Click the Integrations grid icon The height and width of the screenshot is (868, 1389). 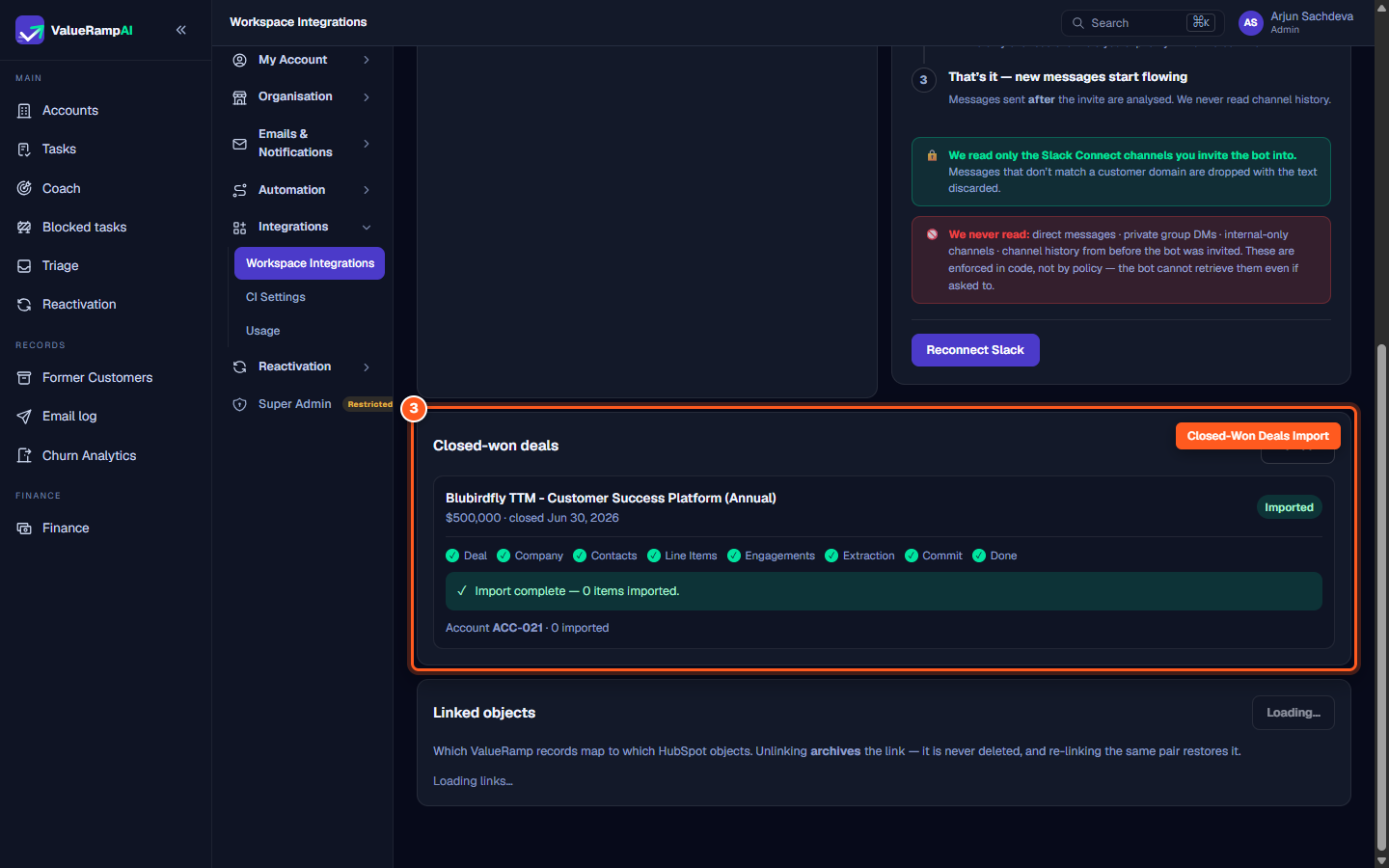coord(239,228)
